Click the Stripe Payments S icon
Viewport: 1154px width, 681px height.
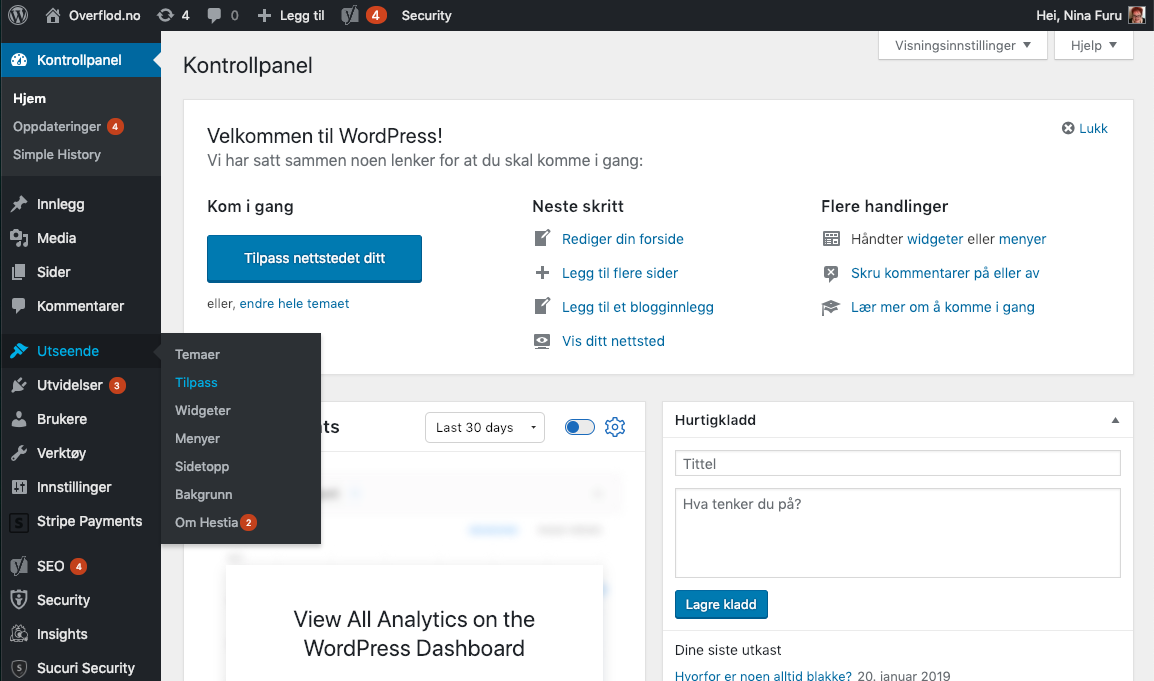pyautogui.click(x=19, y=522)
